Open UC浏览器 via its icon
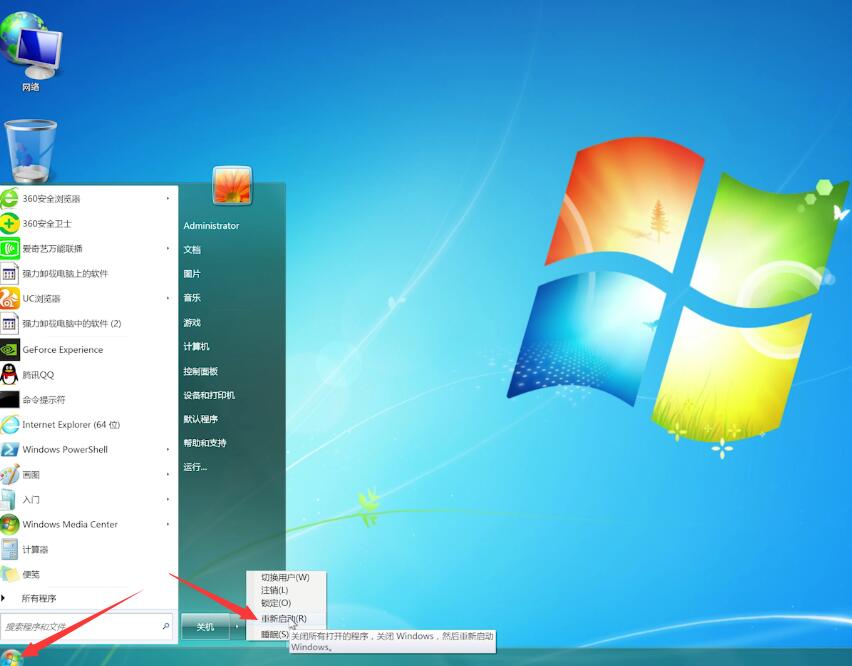This screenshot has height=666, width=852. click(x=9, y=299)
